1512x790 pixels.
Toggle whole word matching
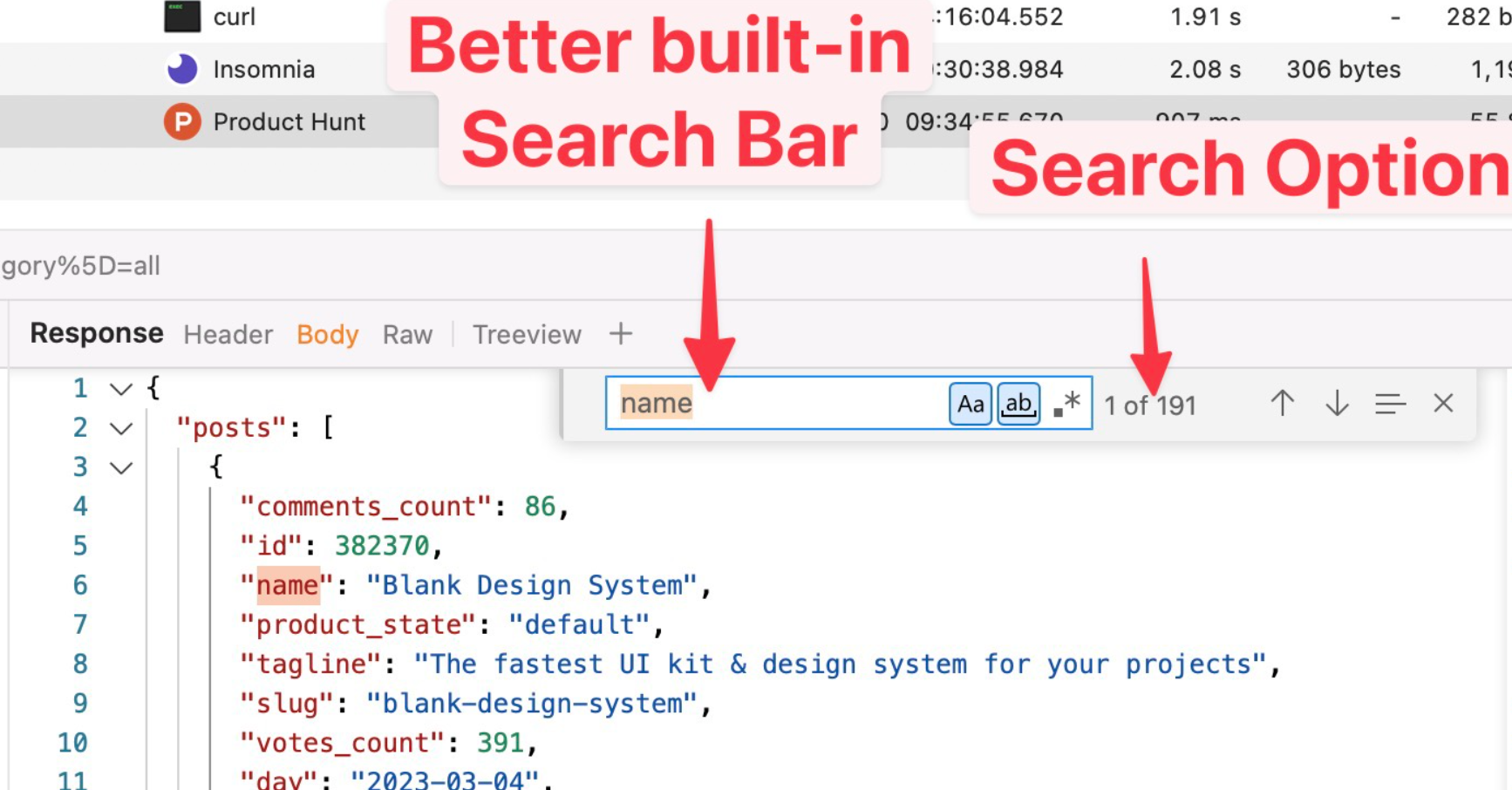(1018, 403)
